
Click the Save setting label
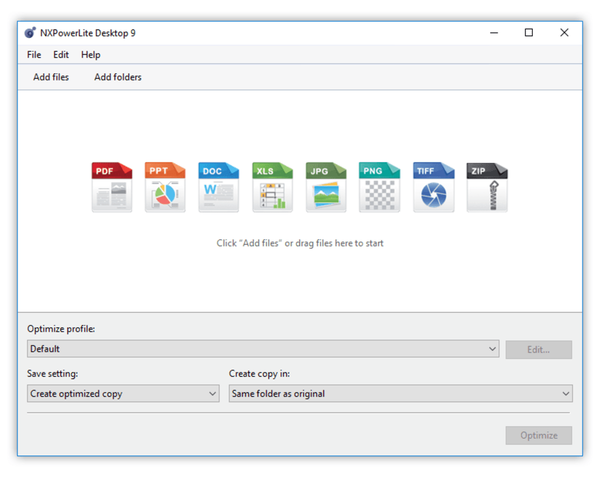[x=52, y=373]
